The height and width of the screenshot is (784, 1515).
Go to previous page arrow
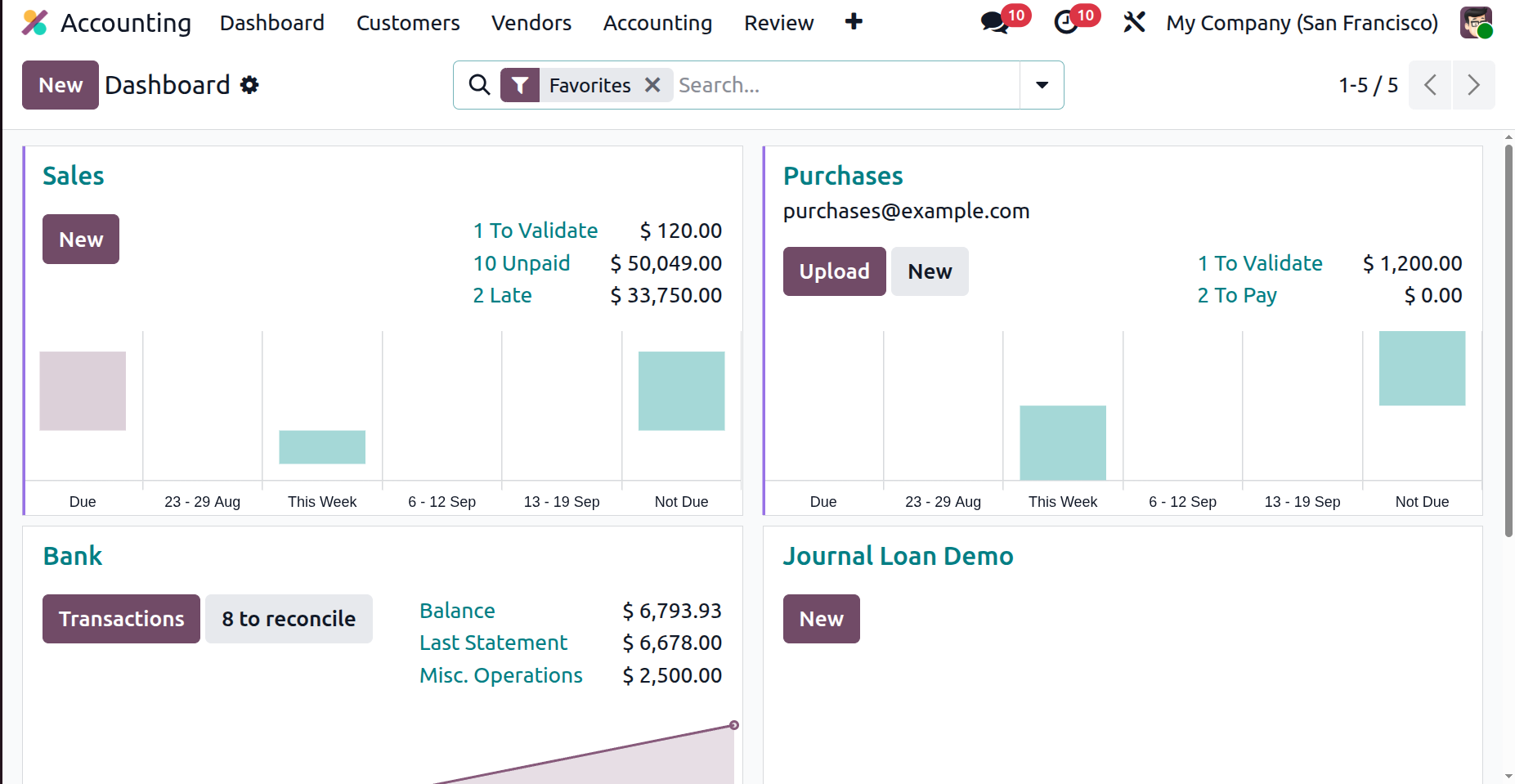[1430, 85]
